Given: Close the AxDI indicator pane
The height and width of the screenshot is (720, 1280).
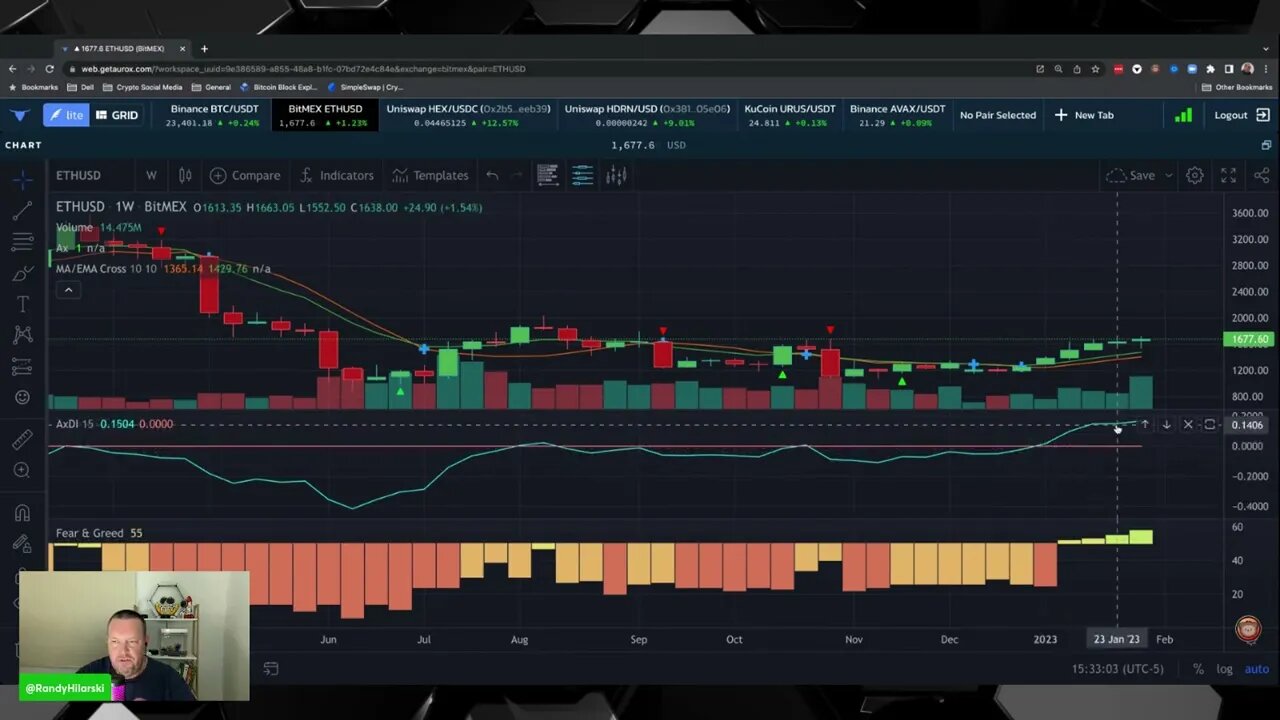Looking at the screenshot, I should [x=1188, y=425].
